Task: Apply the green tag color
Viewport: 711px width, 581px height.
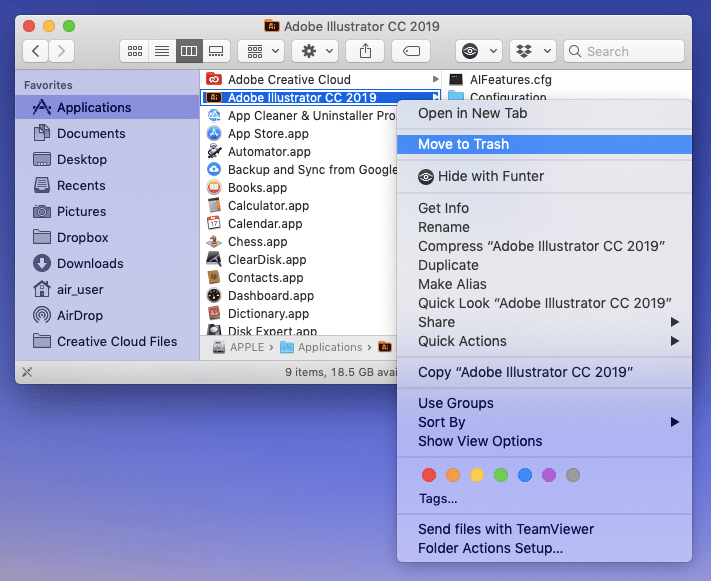Action: [501, 475]
